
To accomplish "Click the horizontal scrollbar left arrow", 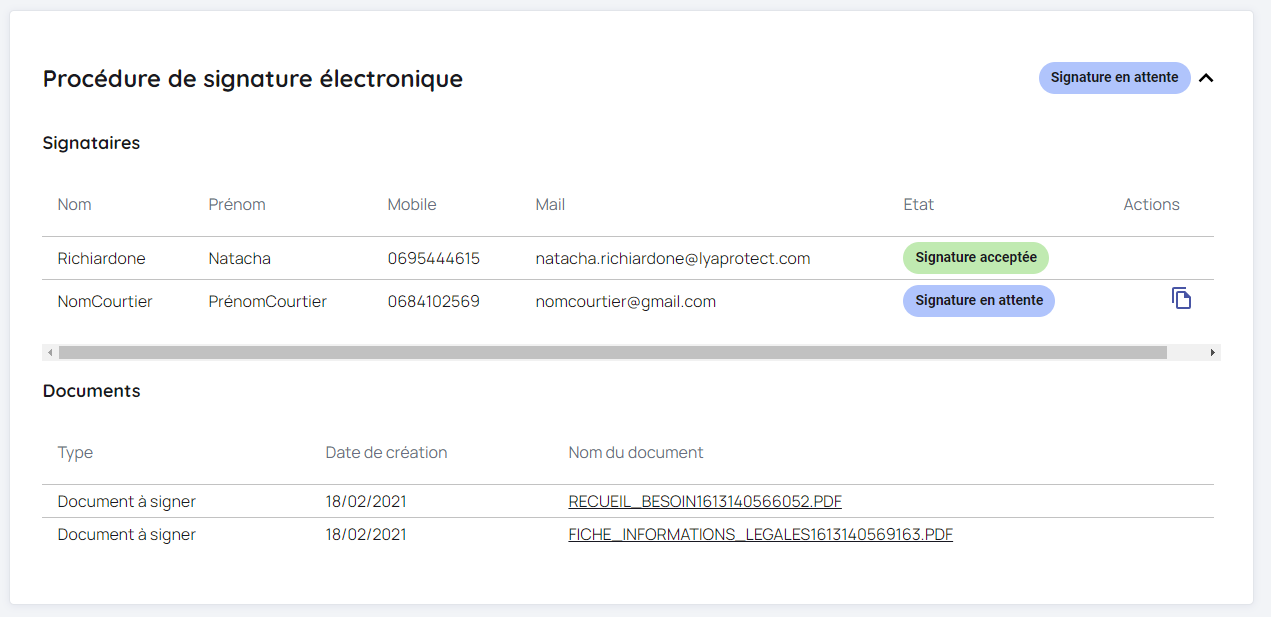I will (x=49, y=353).
